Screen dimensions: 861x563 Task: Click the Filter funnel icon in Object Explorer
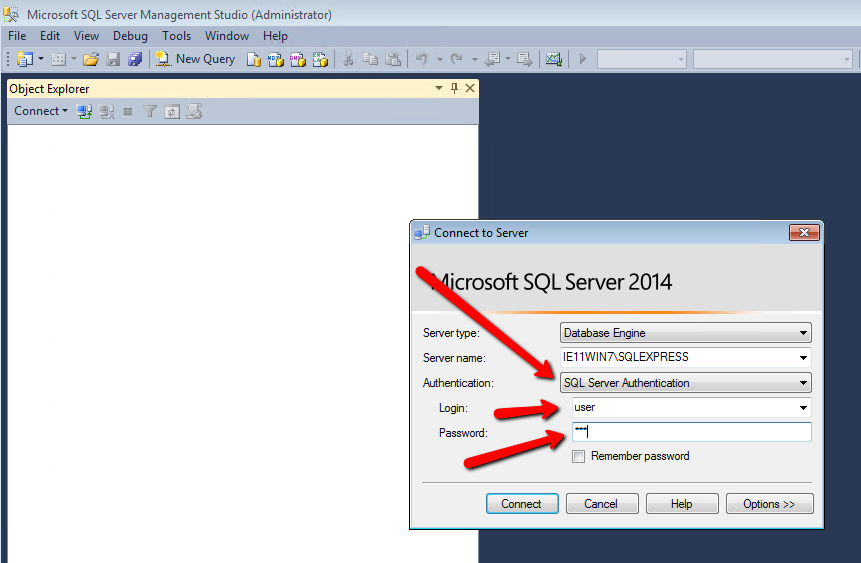coord(150,112)
